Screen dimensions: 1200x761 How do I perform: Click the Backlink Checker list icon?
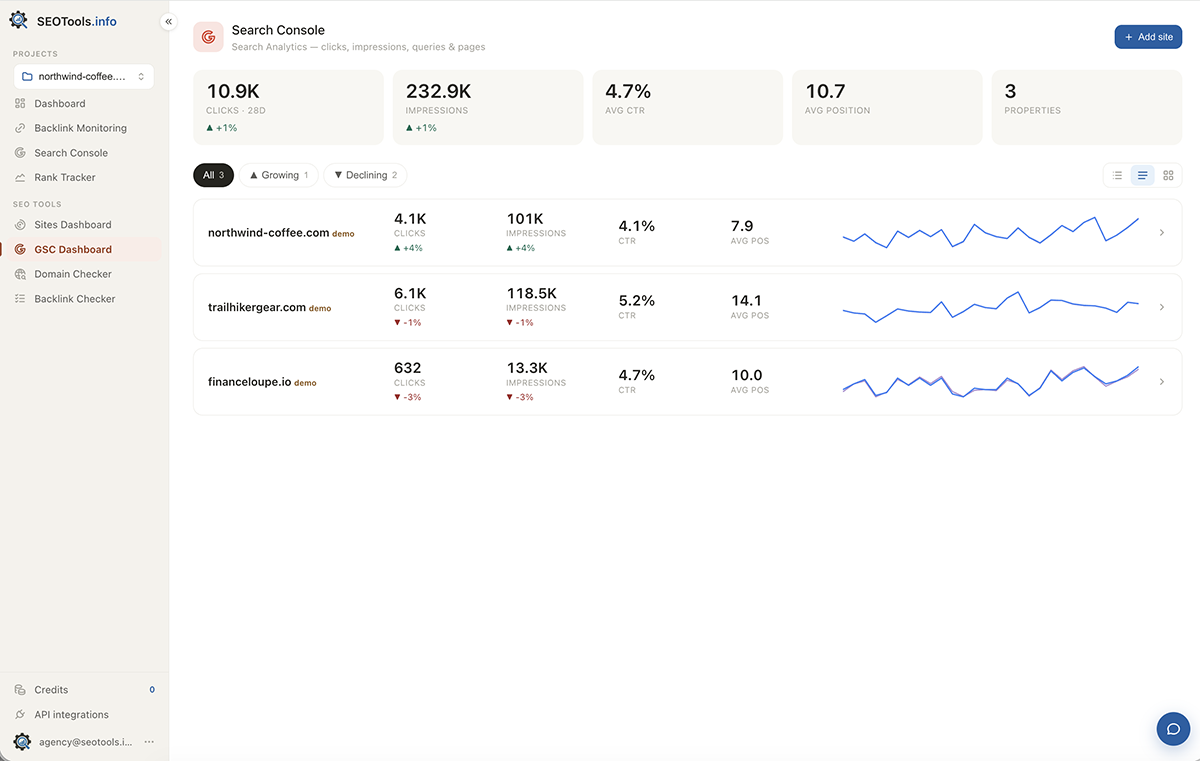pos(21,299)
